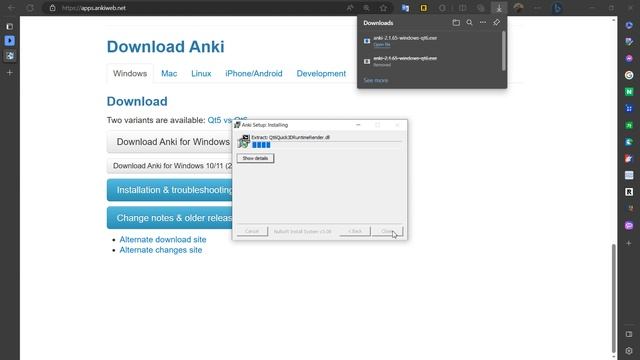Click the Downloads panel scrollbar
The width and height of the screenshot is (640, 360).
click(x=504, y=51)
